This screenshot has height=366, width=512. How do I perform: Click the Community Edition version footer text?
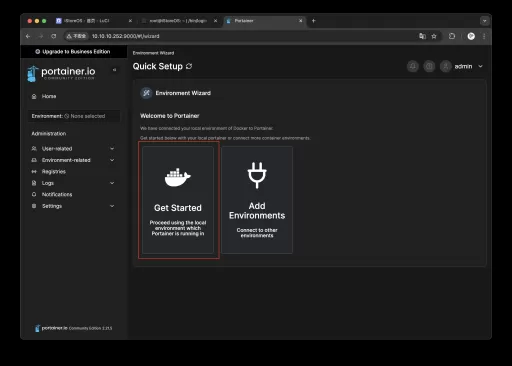point(91,328)
